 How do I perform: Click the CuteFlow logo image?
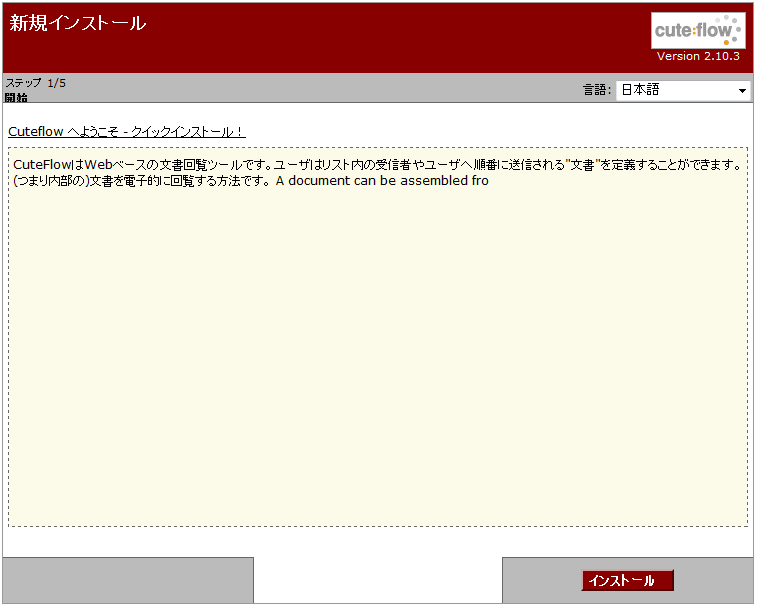click(x=698, y=30)
